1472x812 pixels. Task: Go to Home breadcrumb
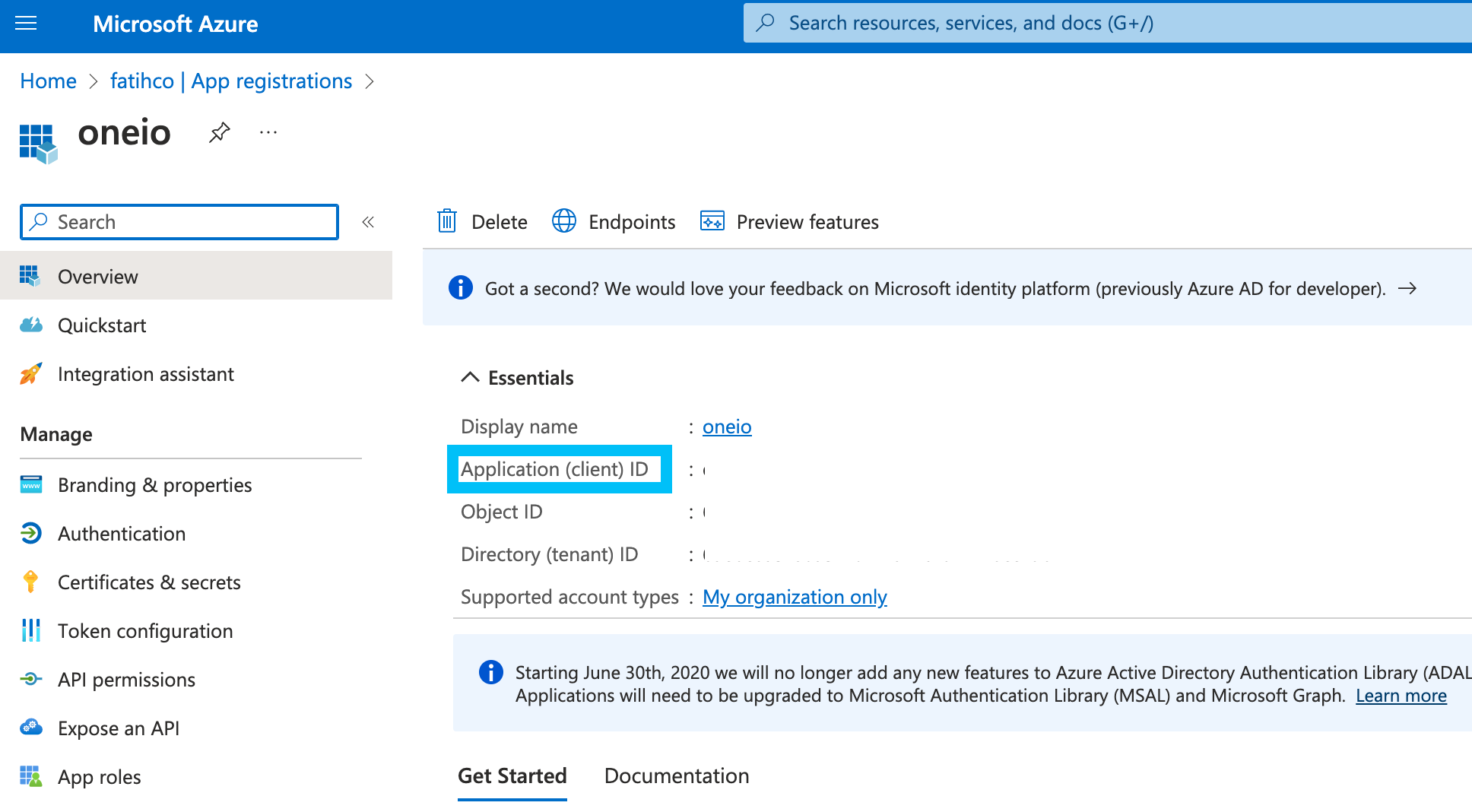pyautogui.click(x=48, y=81)
